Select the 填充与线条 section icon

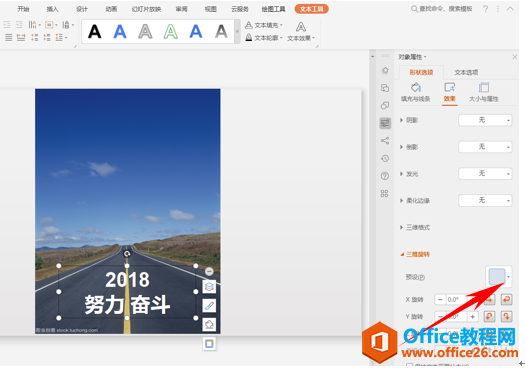416,92
